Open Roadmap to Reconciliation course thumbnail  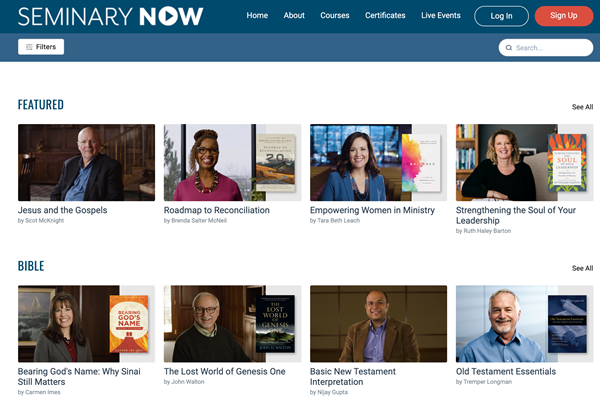(232, 163)
